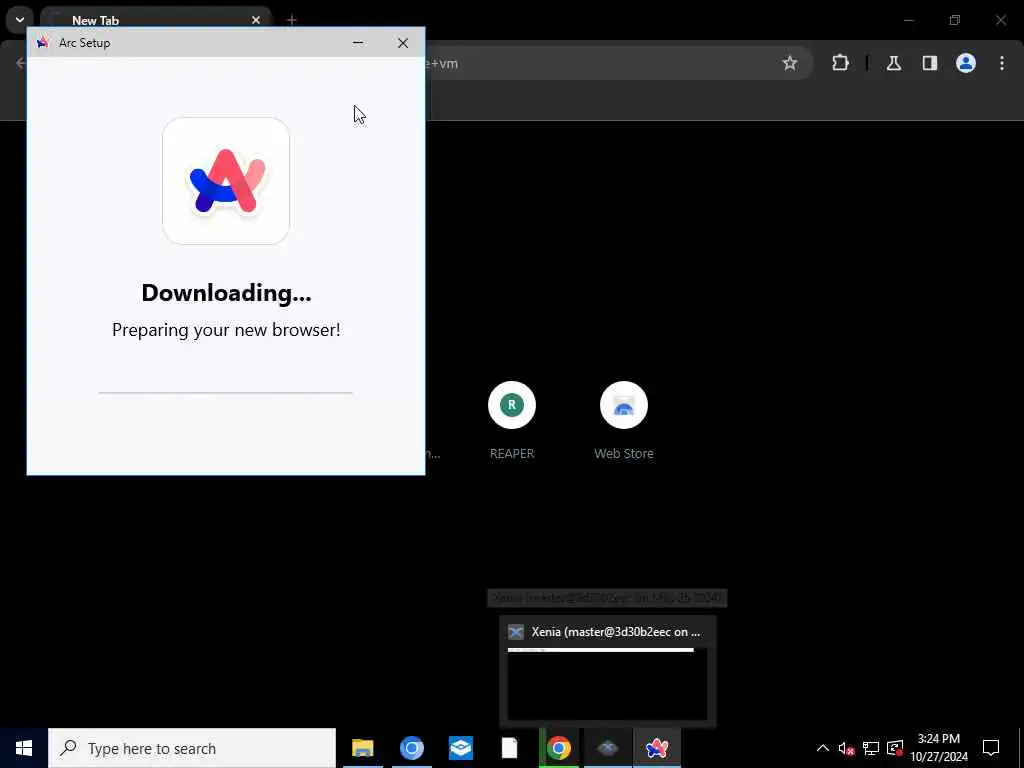Screen dimensions: 1024x768
Task: Open Chrome Labs flask icon
Action: pyautogui.click(x=894, y=63)
